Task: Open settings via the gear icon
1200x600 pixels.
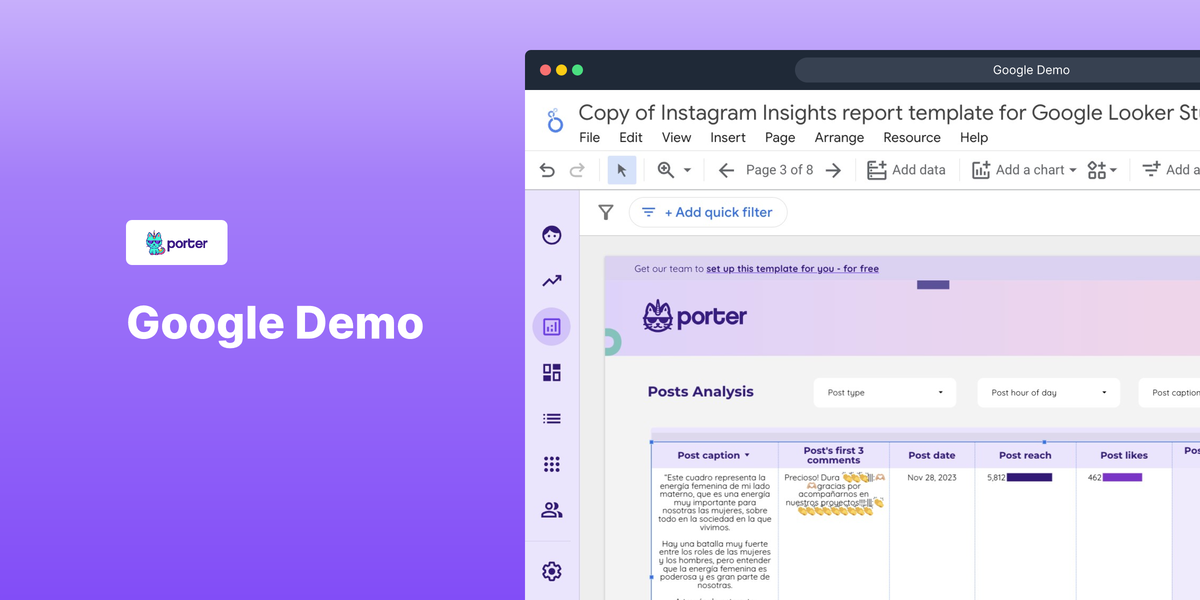Action: pyautogui.click(x=551, y=571)
